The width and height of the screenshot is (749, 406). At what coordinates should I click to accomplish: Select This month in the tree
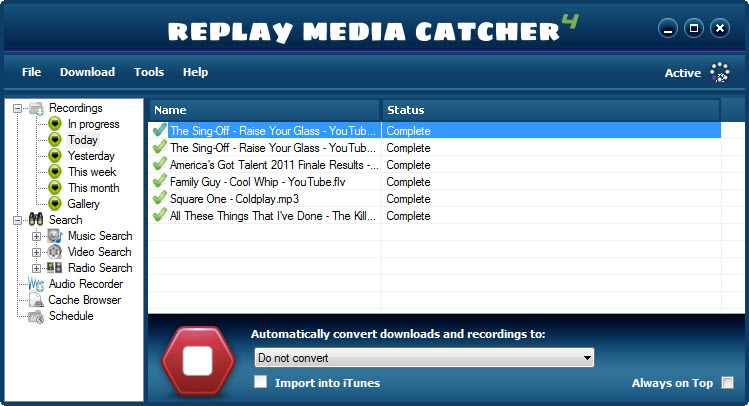(94, 188)
